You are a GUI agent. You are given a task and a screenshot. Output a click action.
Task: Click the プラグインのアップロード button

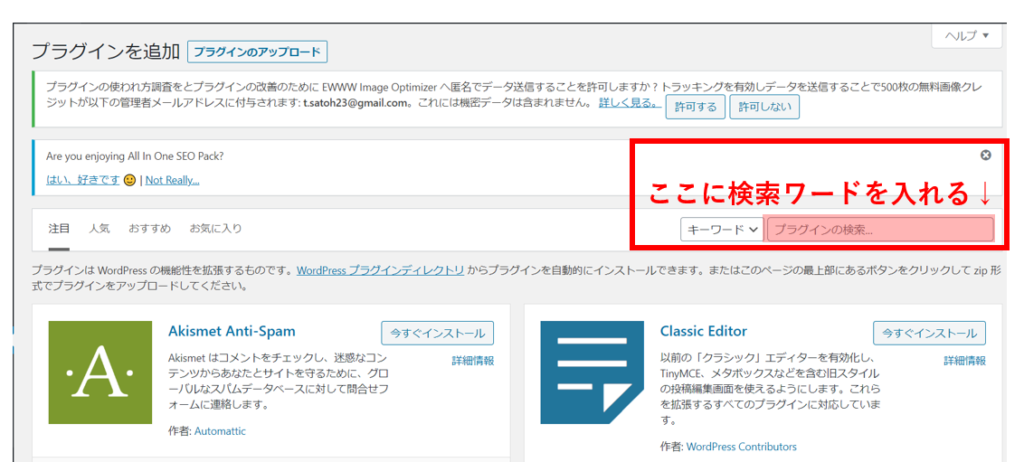click(257, 52)
